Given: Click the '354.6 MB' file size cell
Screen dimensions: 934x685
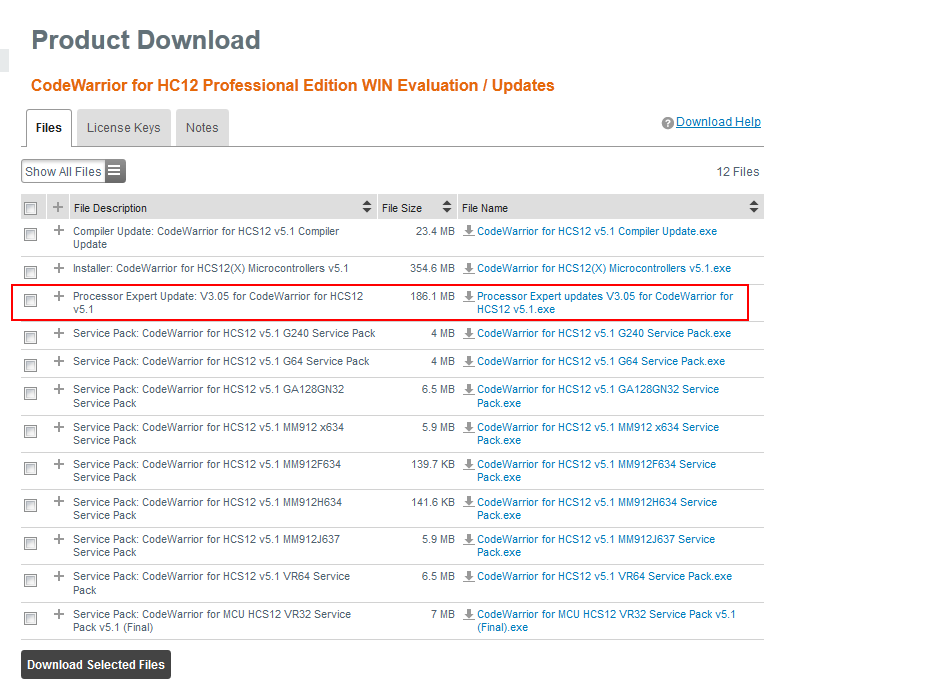Looking at the screenshot, I should point(432,268).
